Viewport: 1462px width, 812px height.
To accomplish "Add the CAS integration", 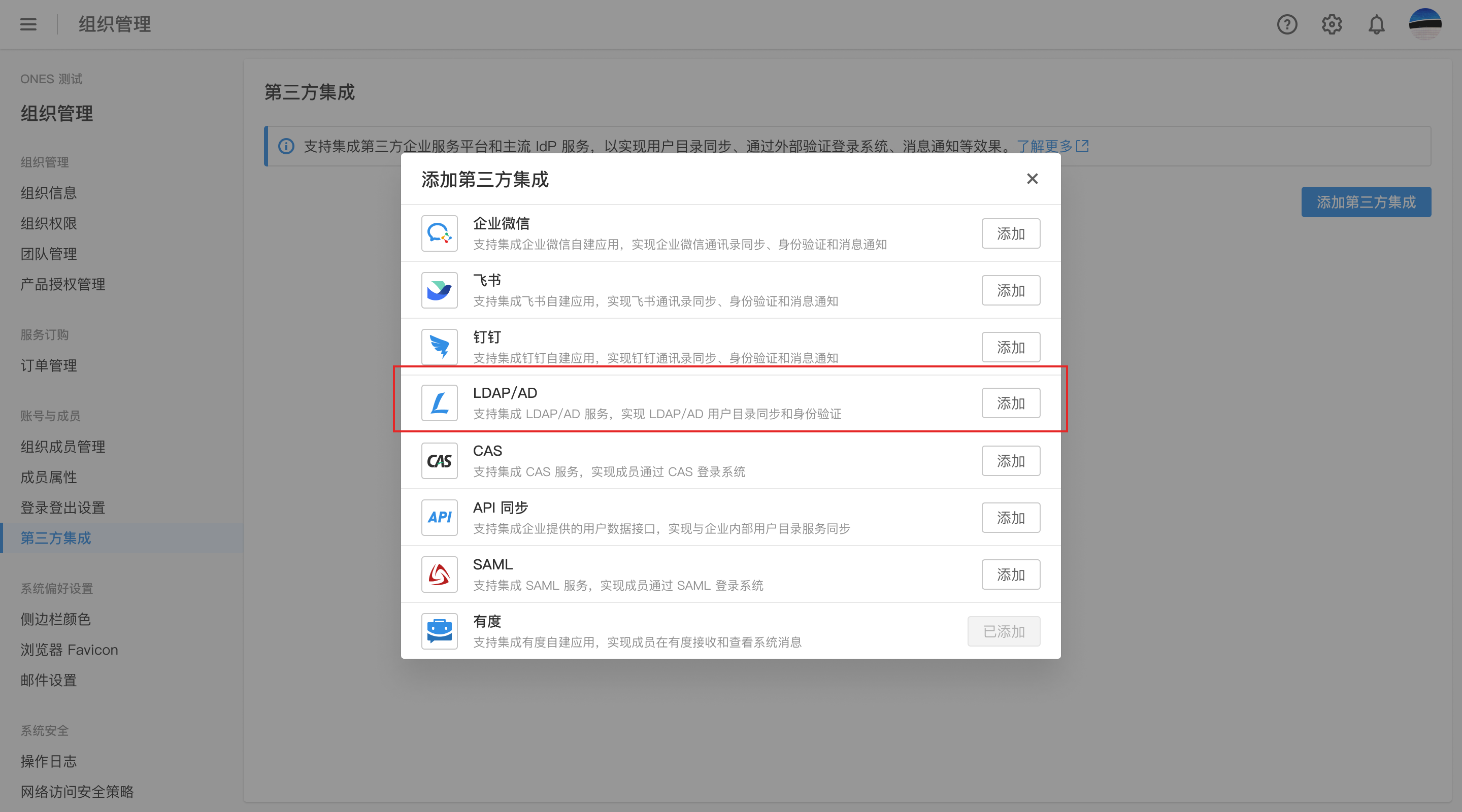I will (1011, 461).
